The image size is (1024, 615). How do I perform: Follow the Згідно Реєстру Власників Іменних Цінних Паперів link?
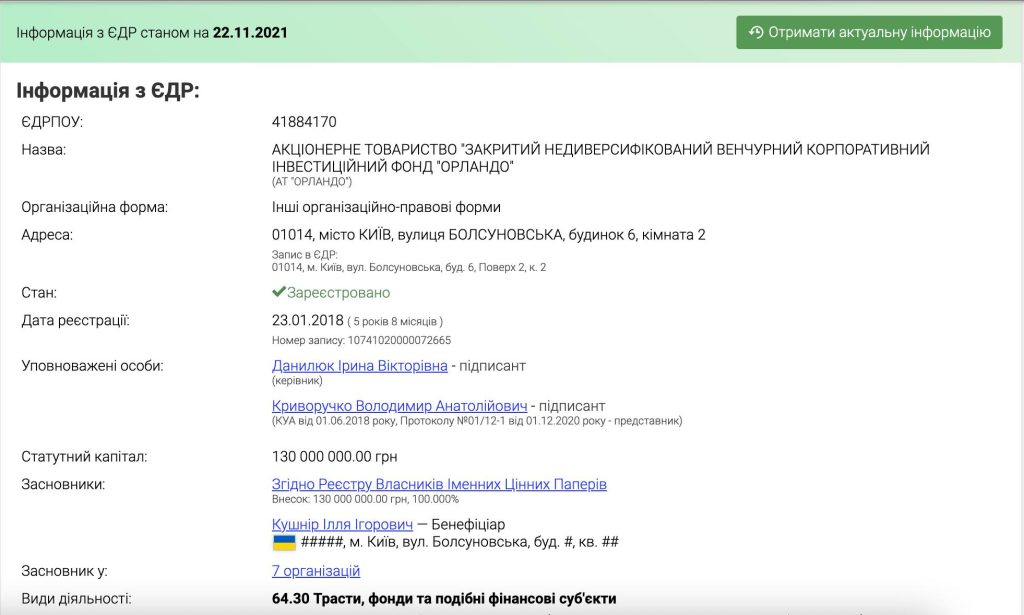pyautogui.click(x=439, y=484)
